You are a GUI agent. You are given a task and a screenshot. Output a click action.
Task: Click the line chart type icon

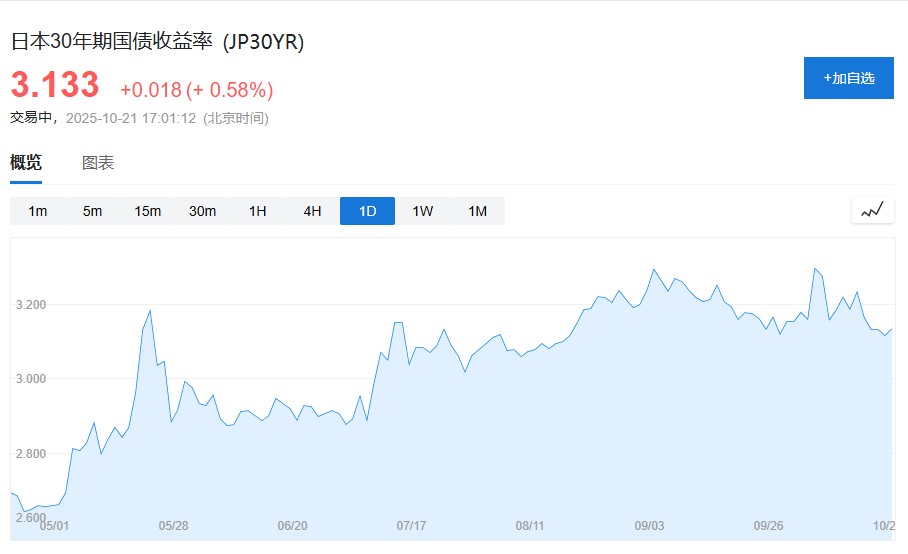coord(873,210)
